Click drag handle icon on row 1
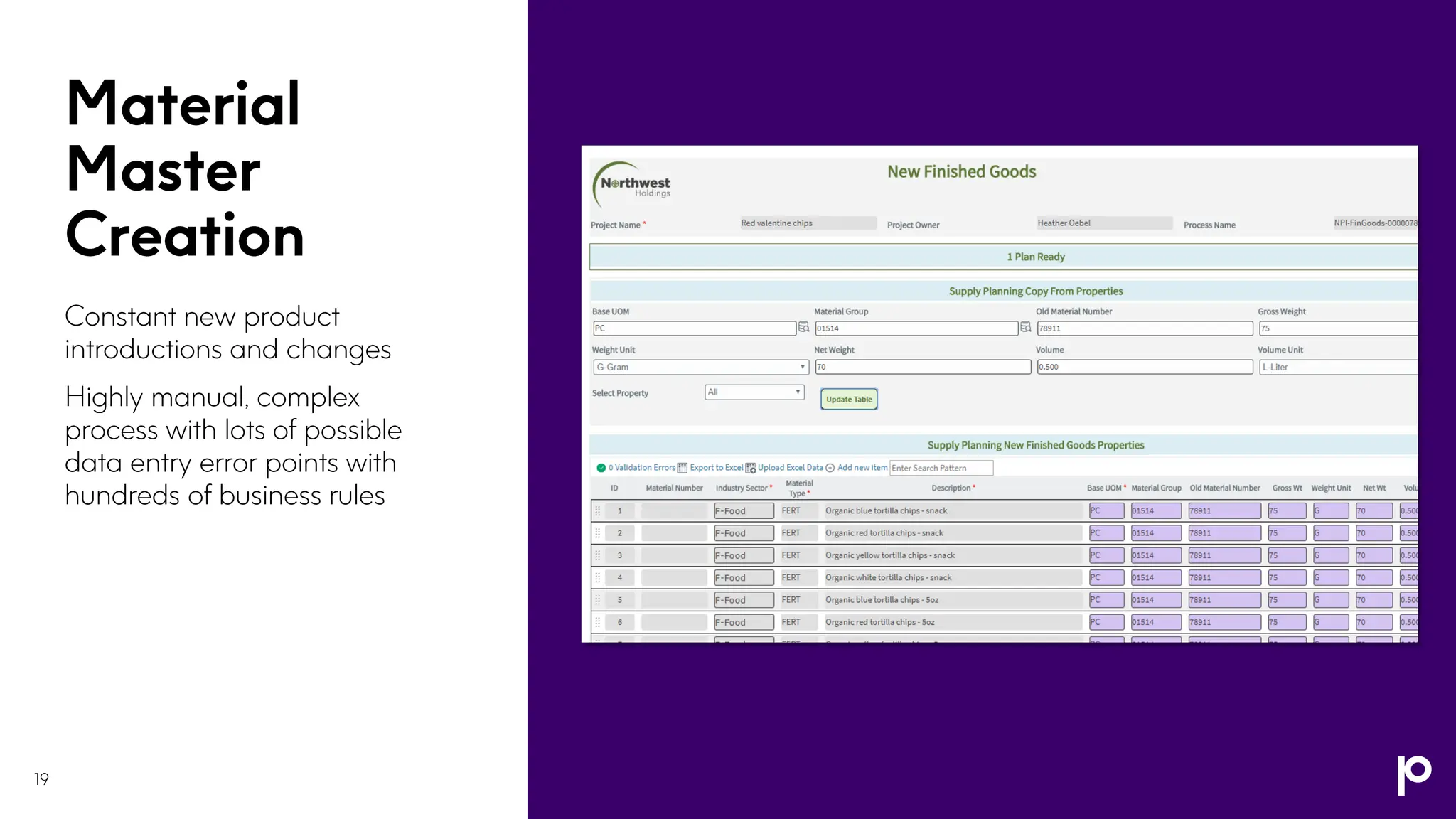The height and width of the screenshot is (819, 1456). [598, 511]
